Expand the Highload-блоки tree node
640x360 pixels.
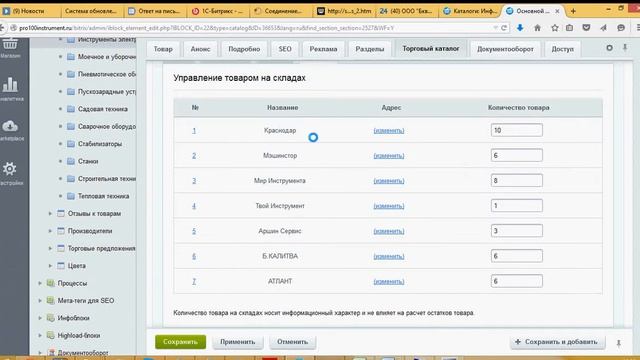pos(40,336)
